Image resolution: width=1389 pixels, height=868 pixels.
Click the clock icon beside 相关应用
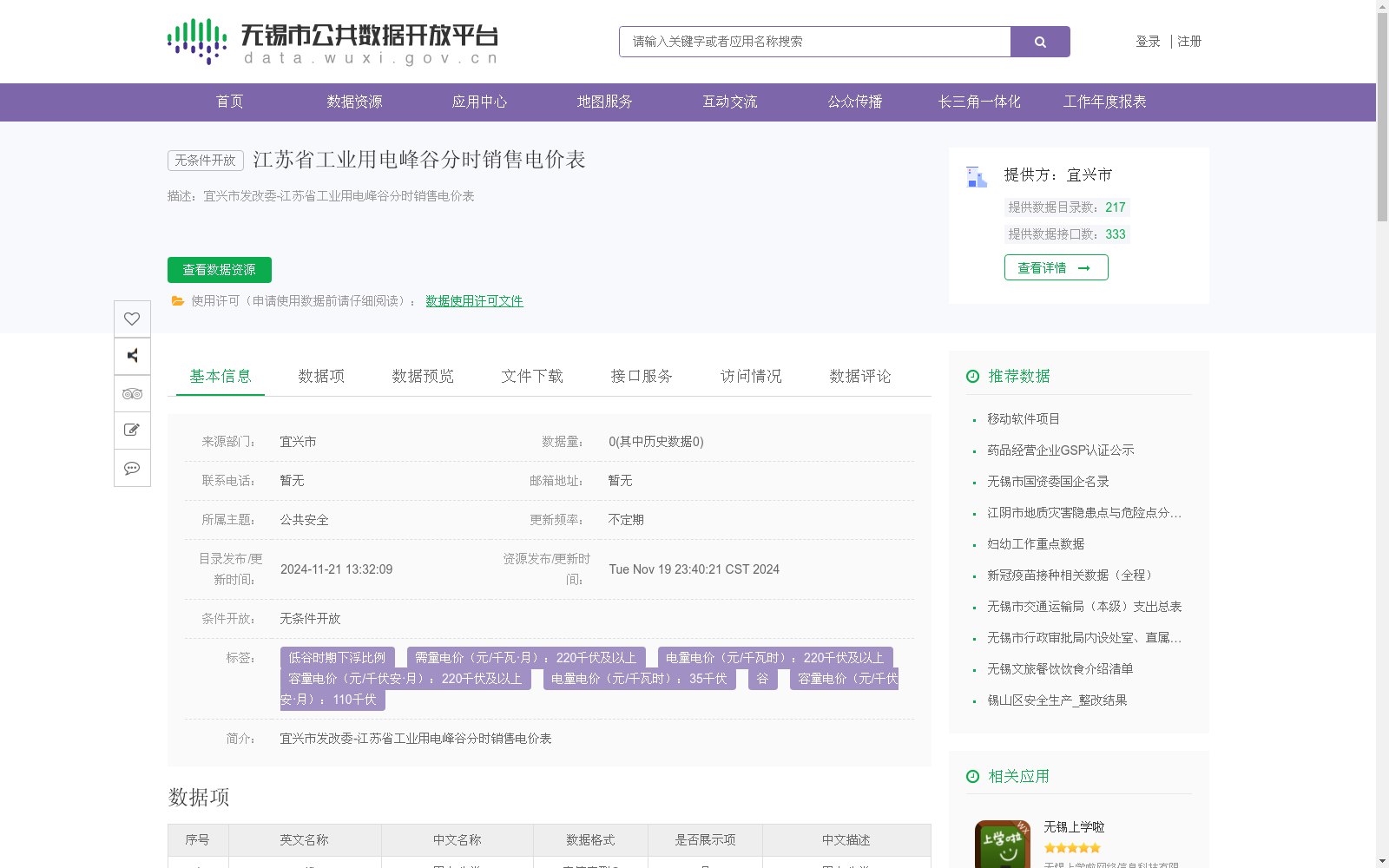coord(972,776)
